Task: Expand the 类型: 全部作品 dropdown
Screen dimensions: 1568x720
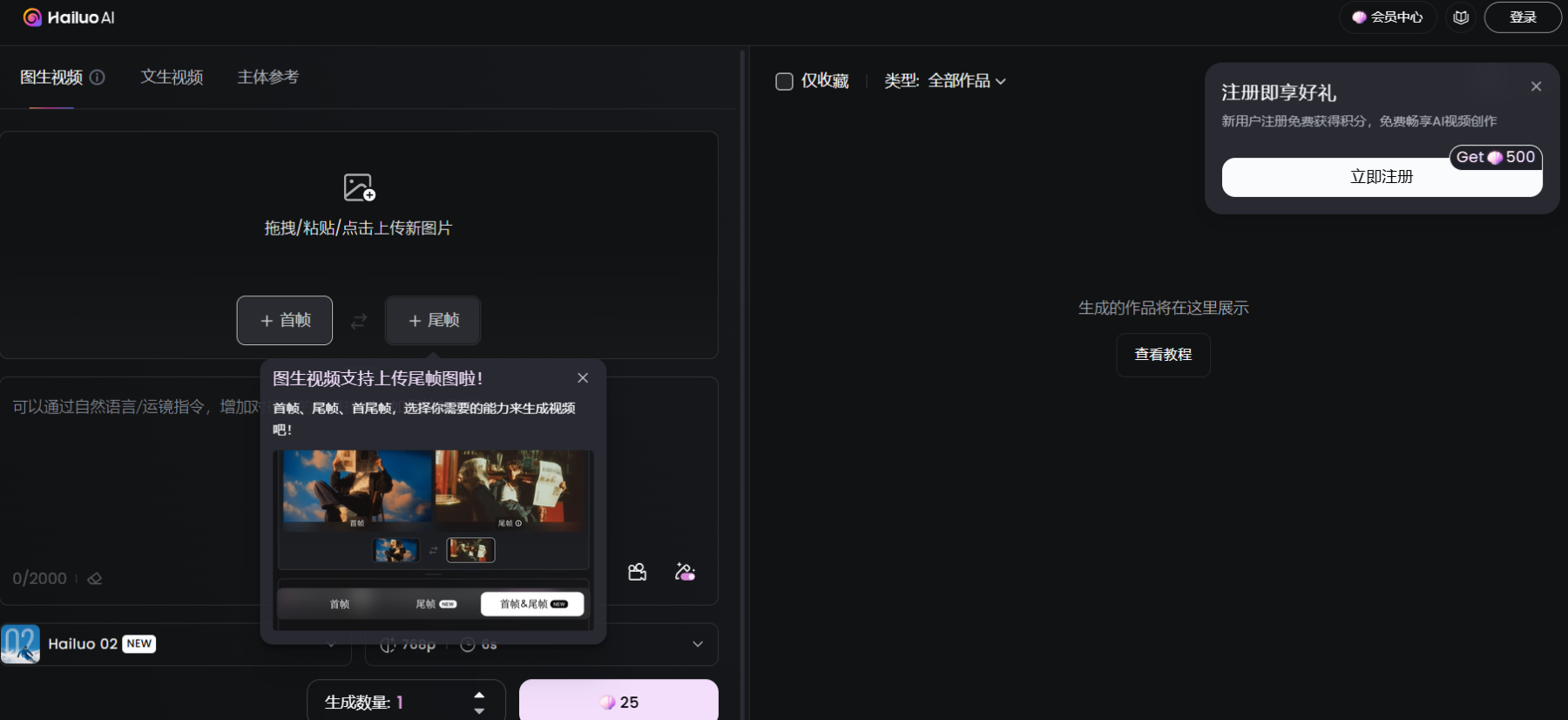Action: tap(945, 81)
